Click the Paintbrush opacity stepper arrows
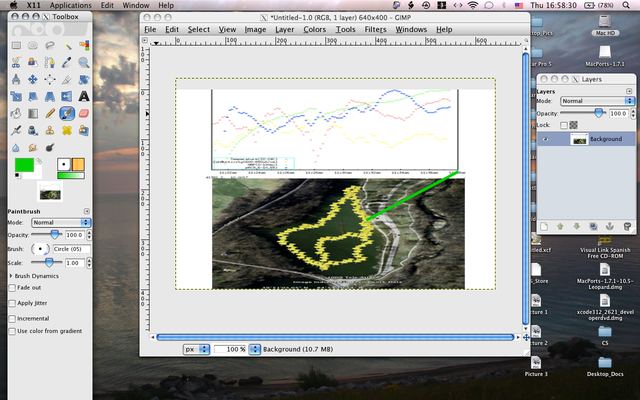 coord(89,235)
